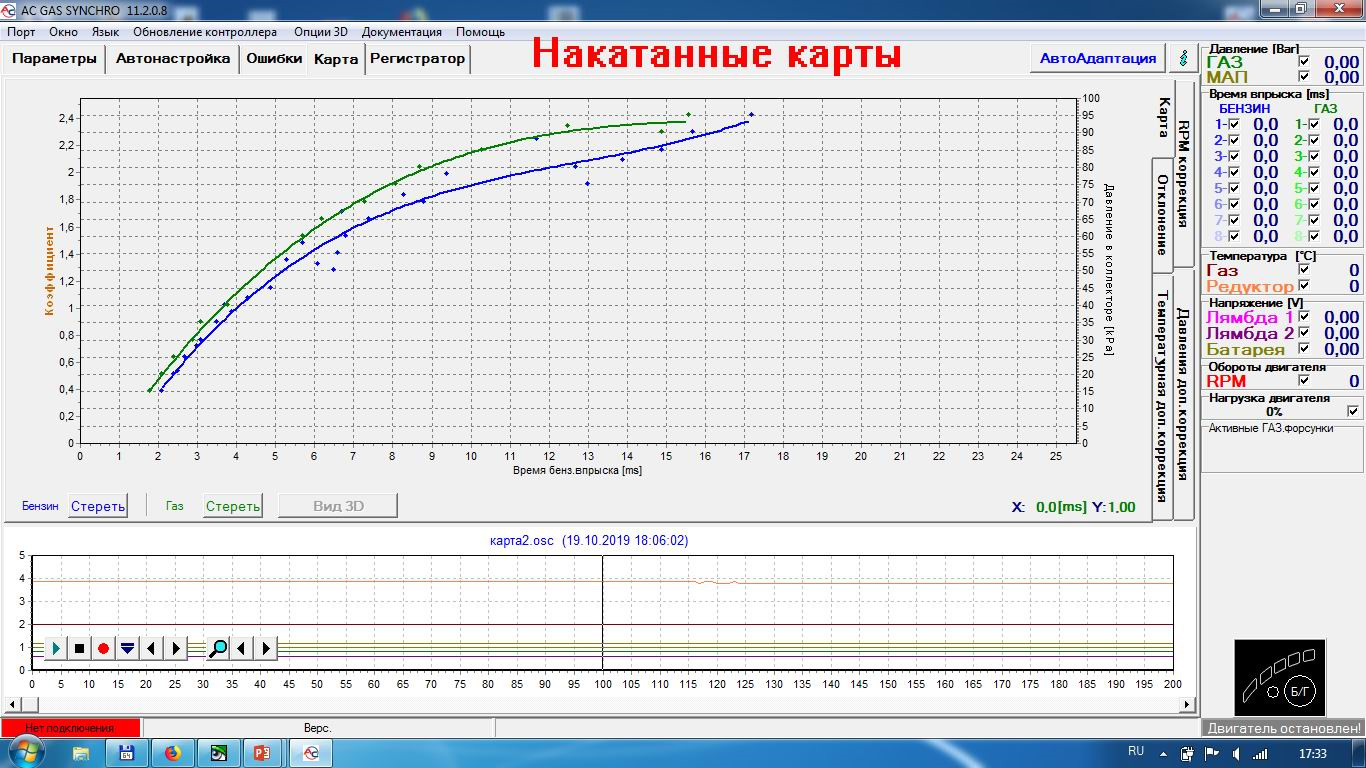Screen dimensions: 1366x768
Task: Select the vertical Давления доп. коррекция tab
Action: (1183, 395)
